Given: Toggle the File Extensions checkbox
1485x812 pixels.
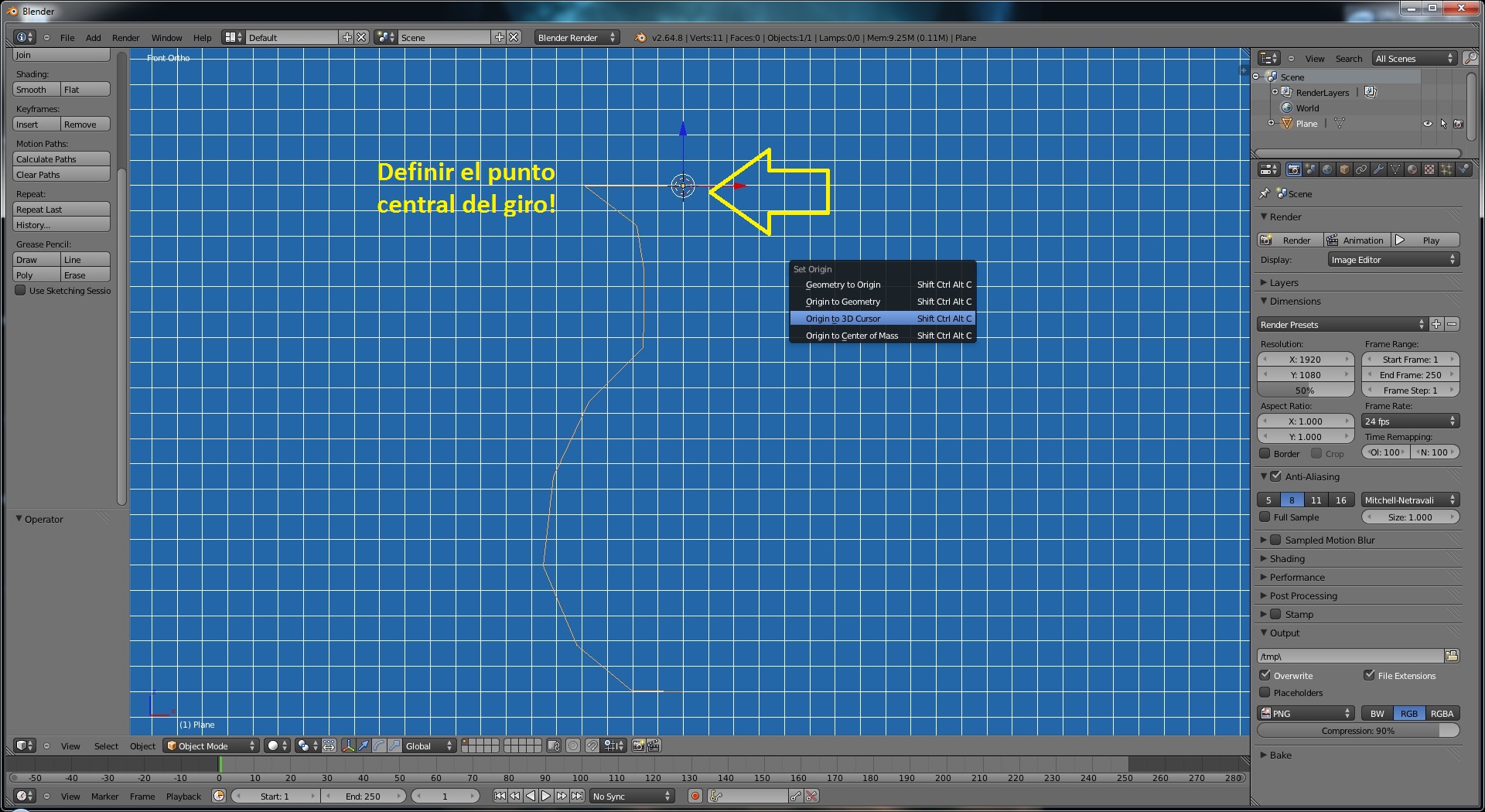Looking at the screenshot, I should 1370,675.
